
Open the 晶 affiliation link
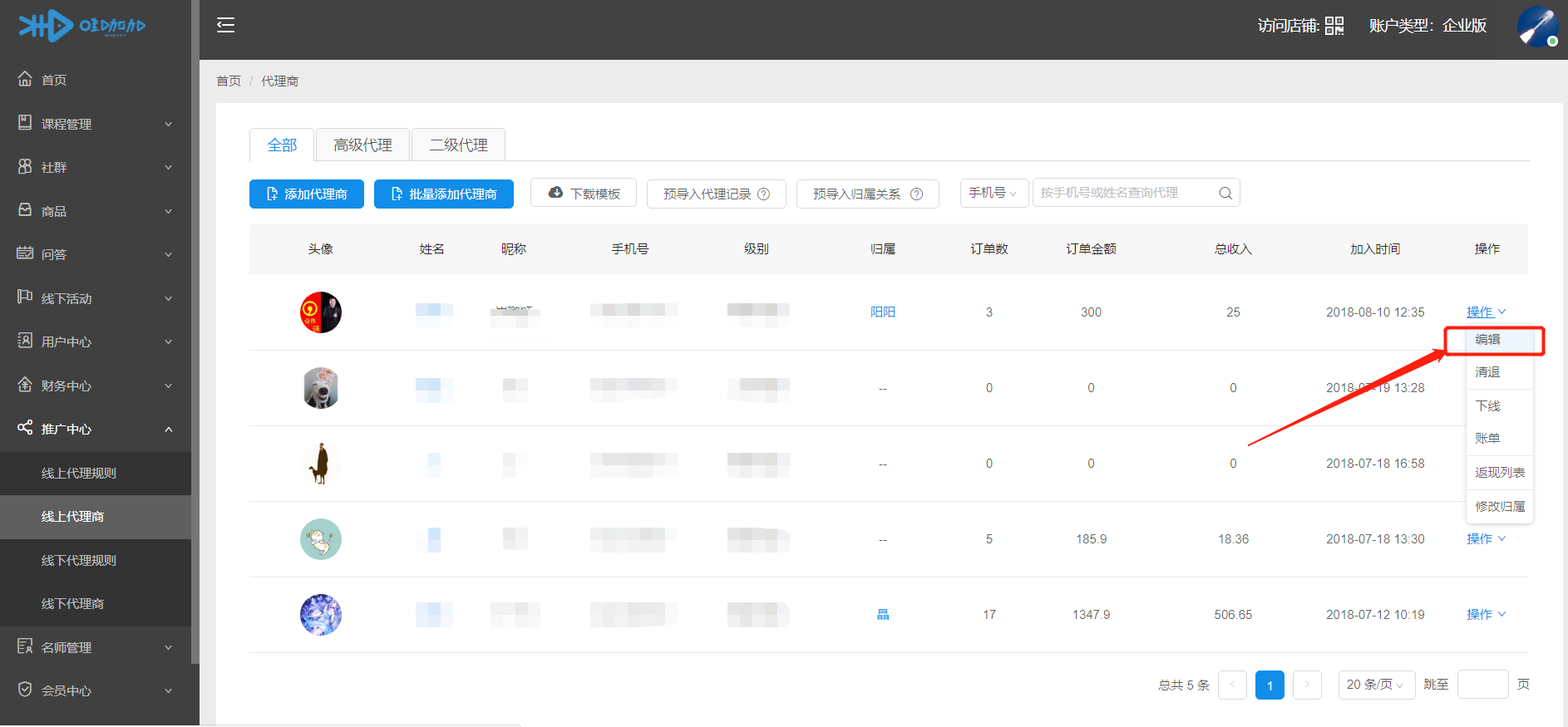click(x=883, y=615)
